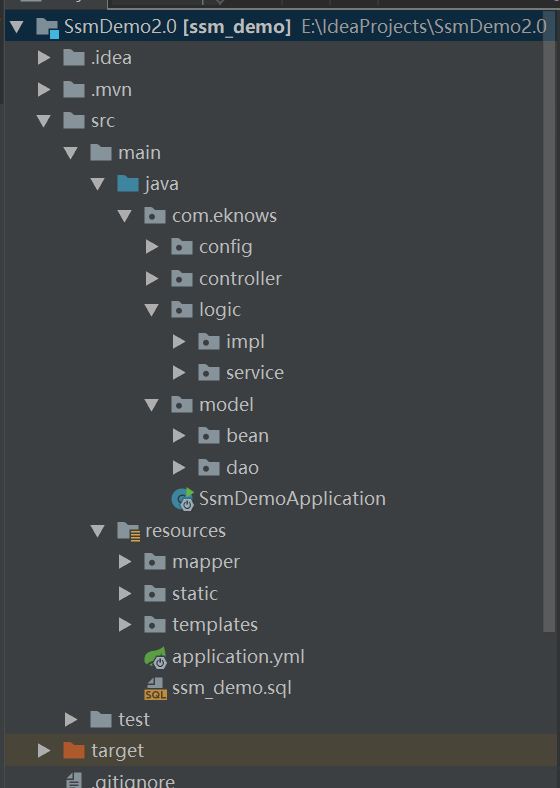Click the blue java source root folder icon
Viewport: 560px width, 788px height.
tap(128, 183)
